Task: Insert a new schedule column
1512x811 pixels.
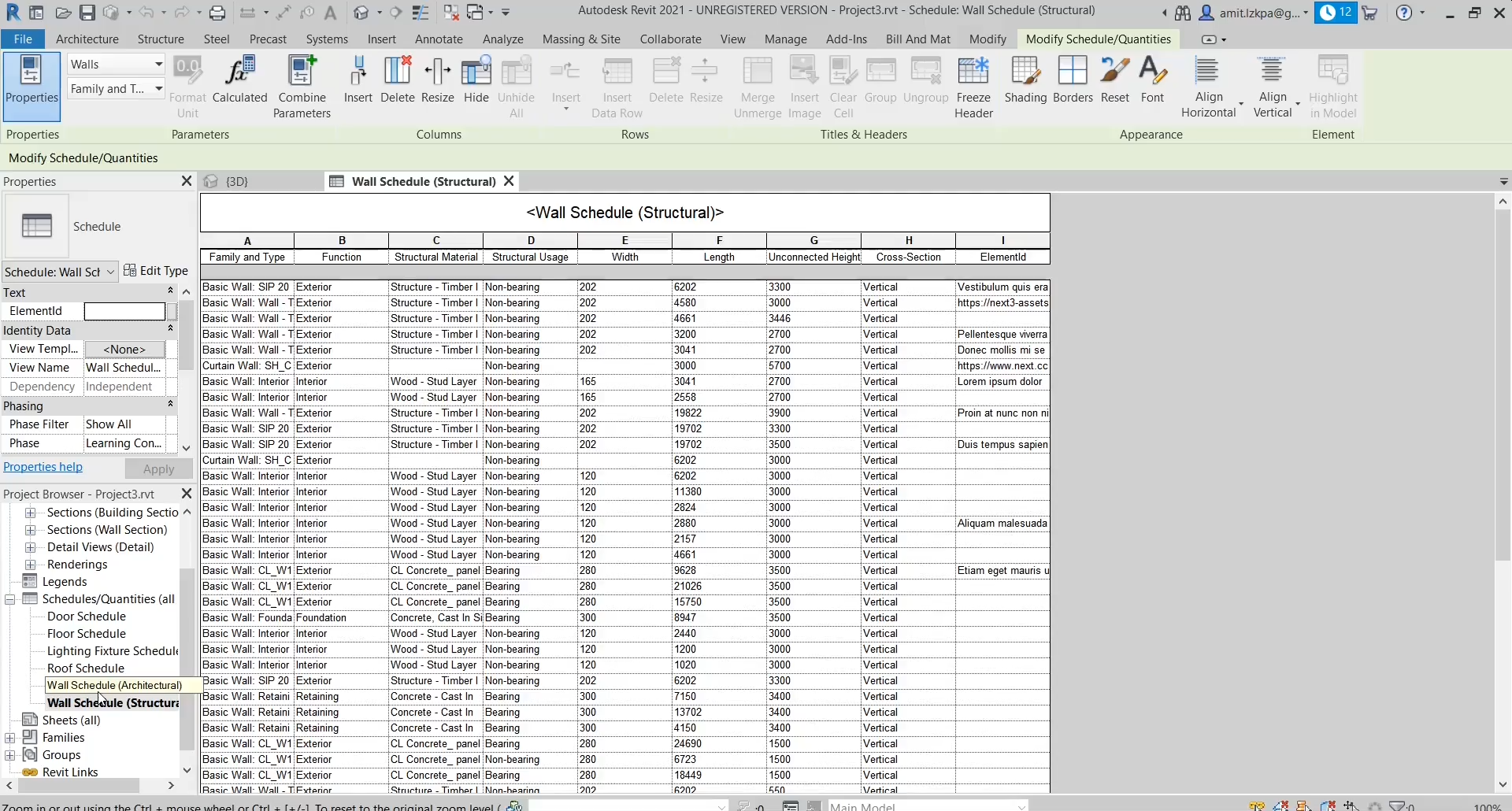Action: 358,80
